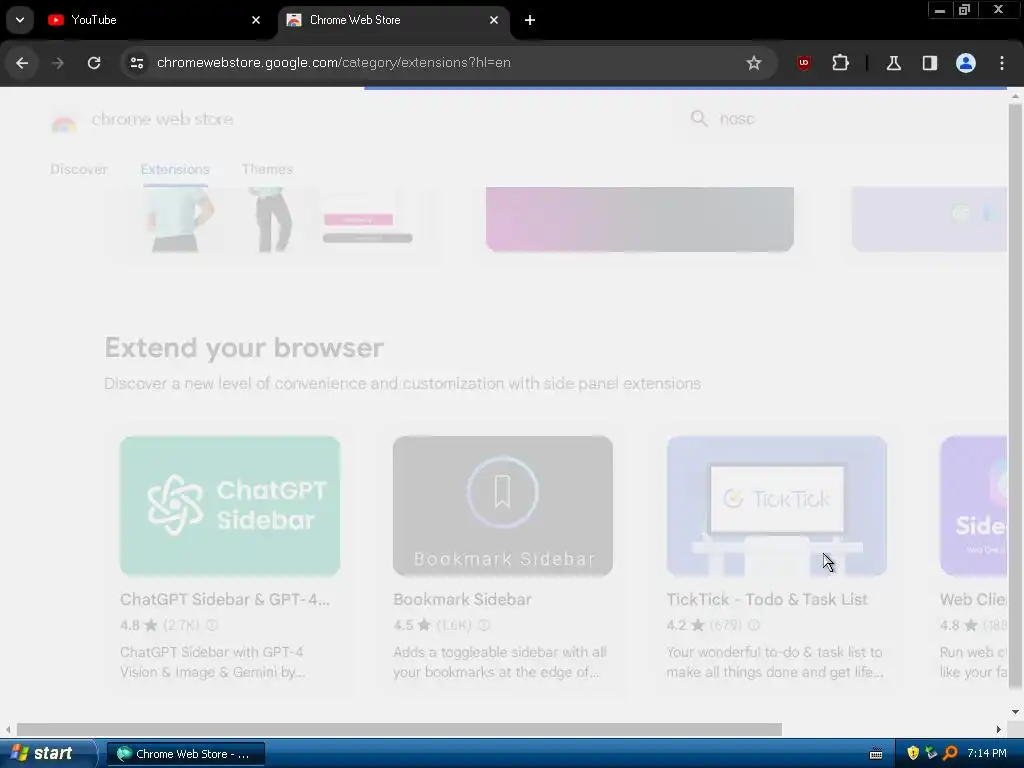The image size is (1024, 768).
Task: Click the search magnifier icon
Action: pos(699,119)
